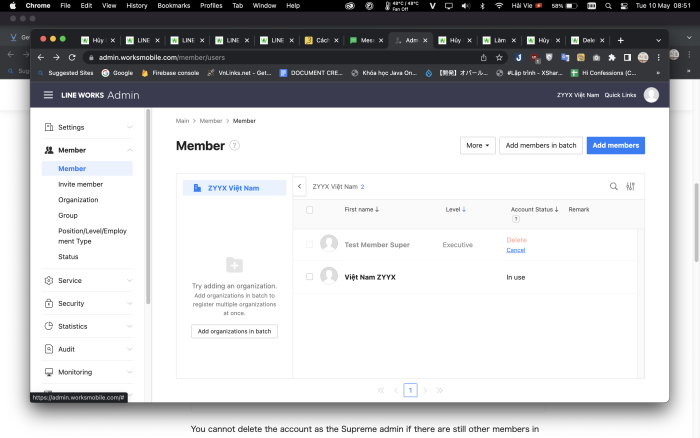Open Chrome three-dot menu
700x438 pixels.
click(658, 58)
